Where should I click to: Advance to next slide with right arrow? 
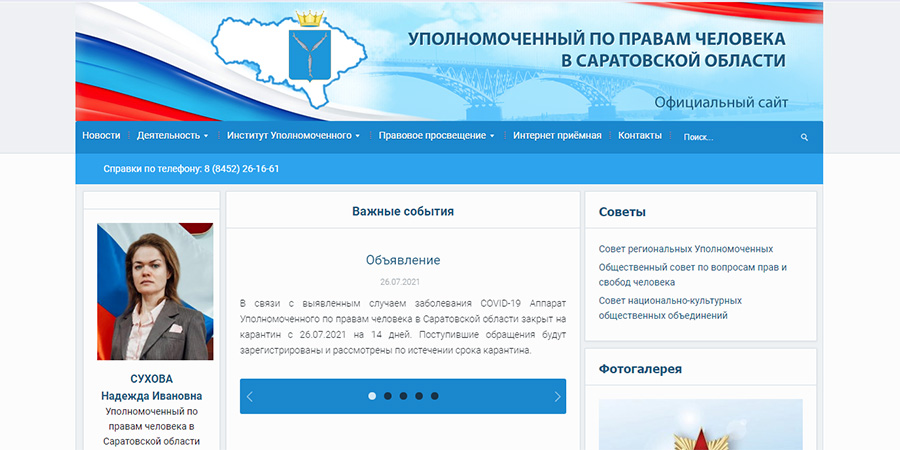[557, 396]
